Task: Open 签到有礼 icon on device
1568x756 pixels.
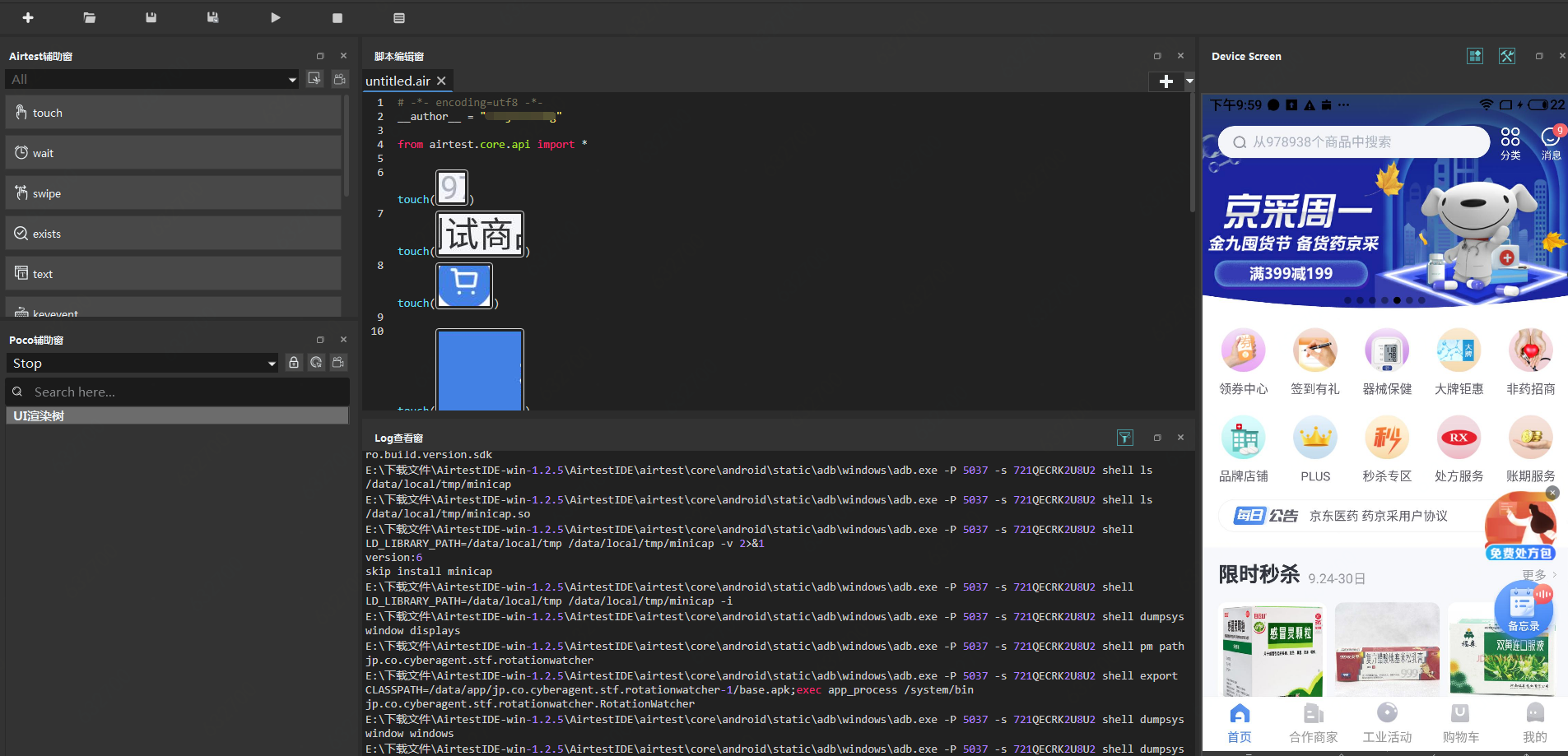Action: pos(1315,362)
